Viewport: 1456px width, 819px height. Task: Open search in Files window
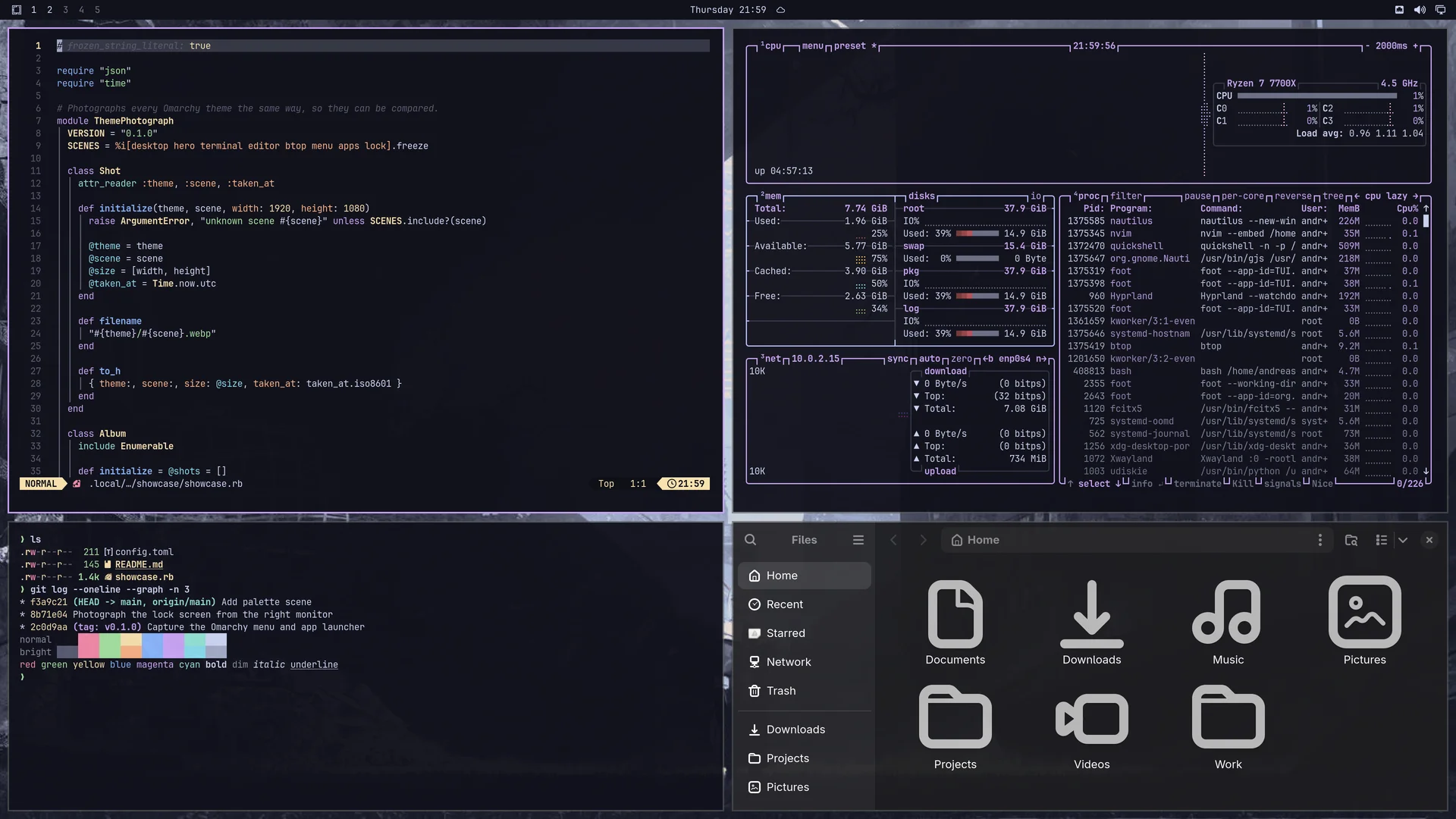point(750,540)
